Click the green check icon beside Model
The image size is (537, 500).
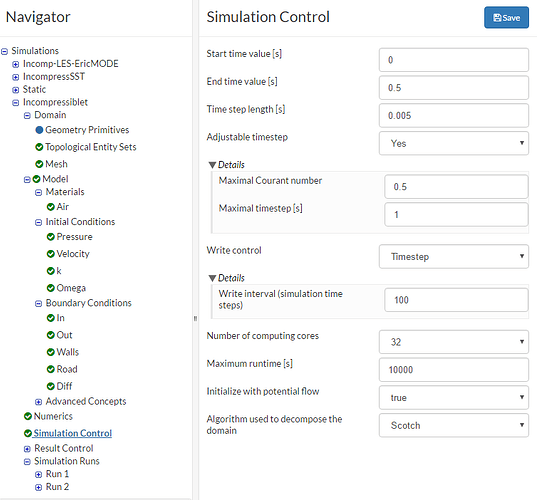(x=36, y=179)
